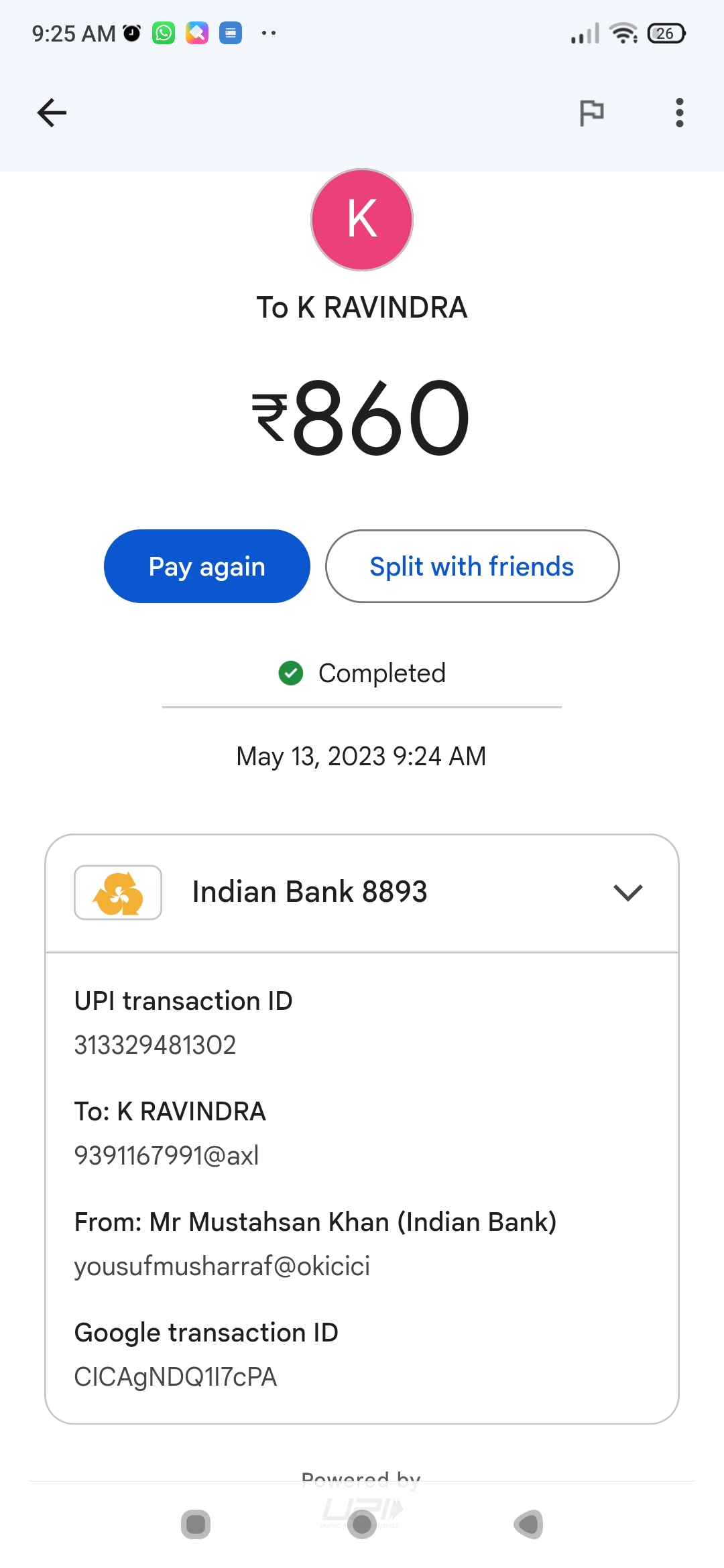Tap the battery indicator in status bar

coord(666,34)
